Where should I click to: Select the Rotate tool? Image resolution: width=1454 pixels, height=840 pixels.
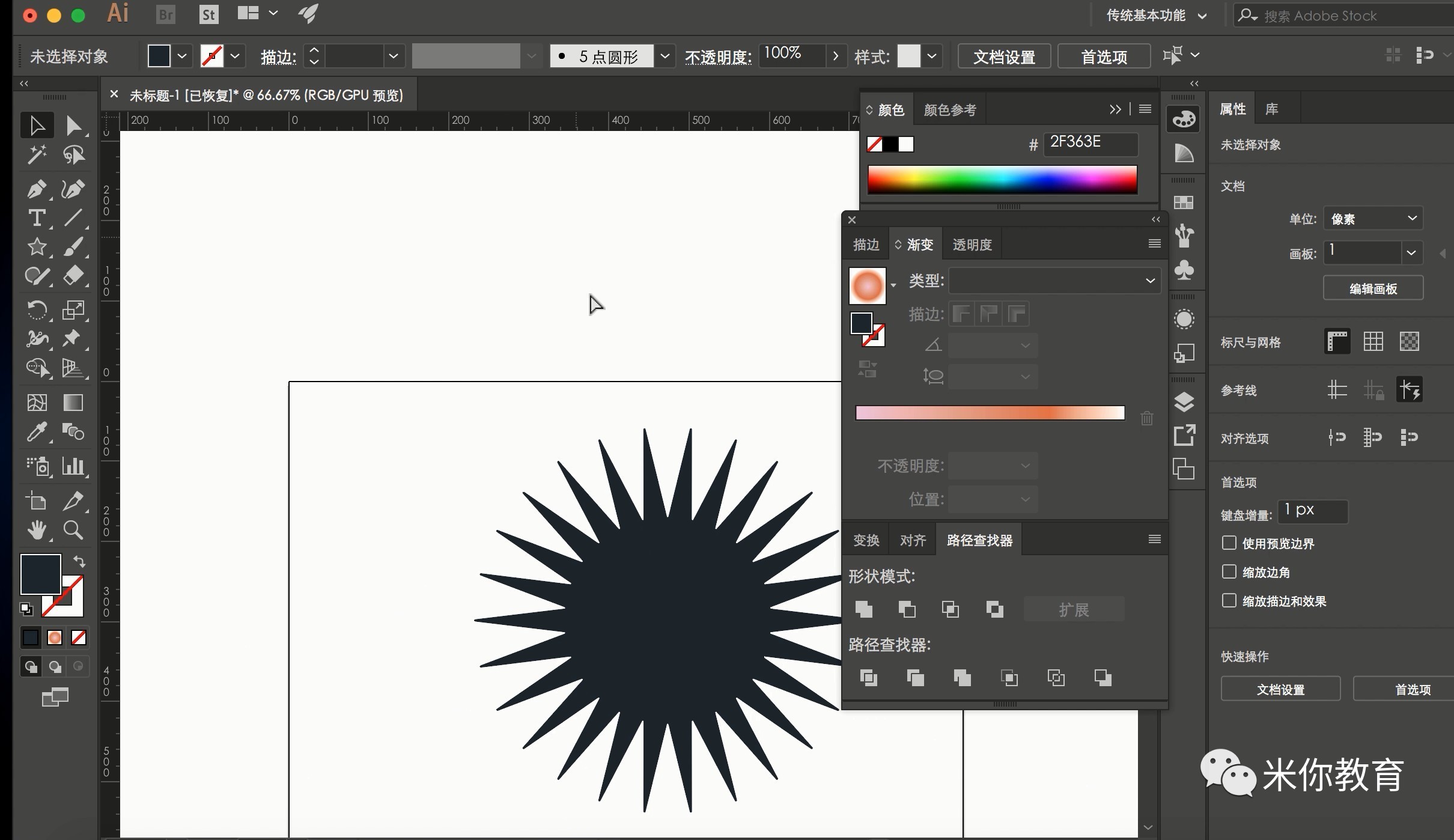click(x=37, y=310)
